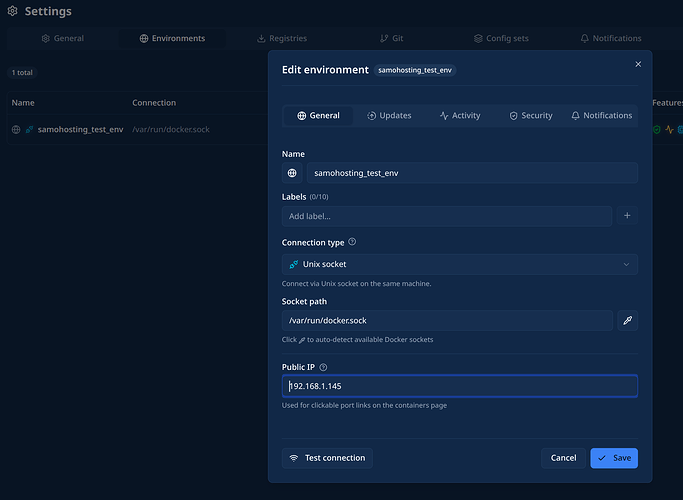This screenshot has height=500, width=683.
Task: Click the Save button
Action: click(613, 458)
